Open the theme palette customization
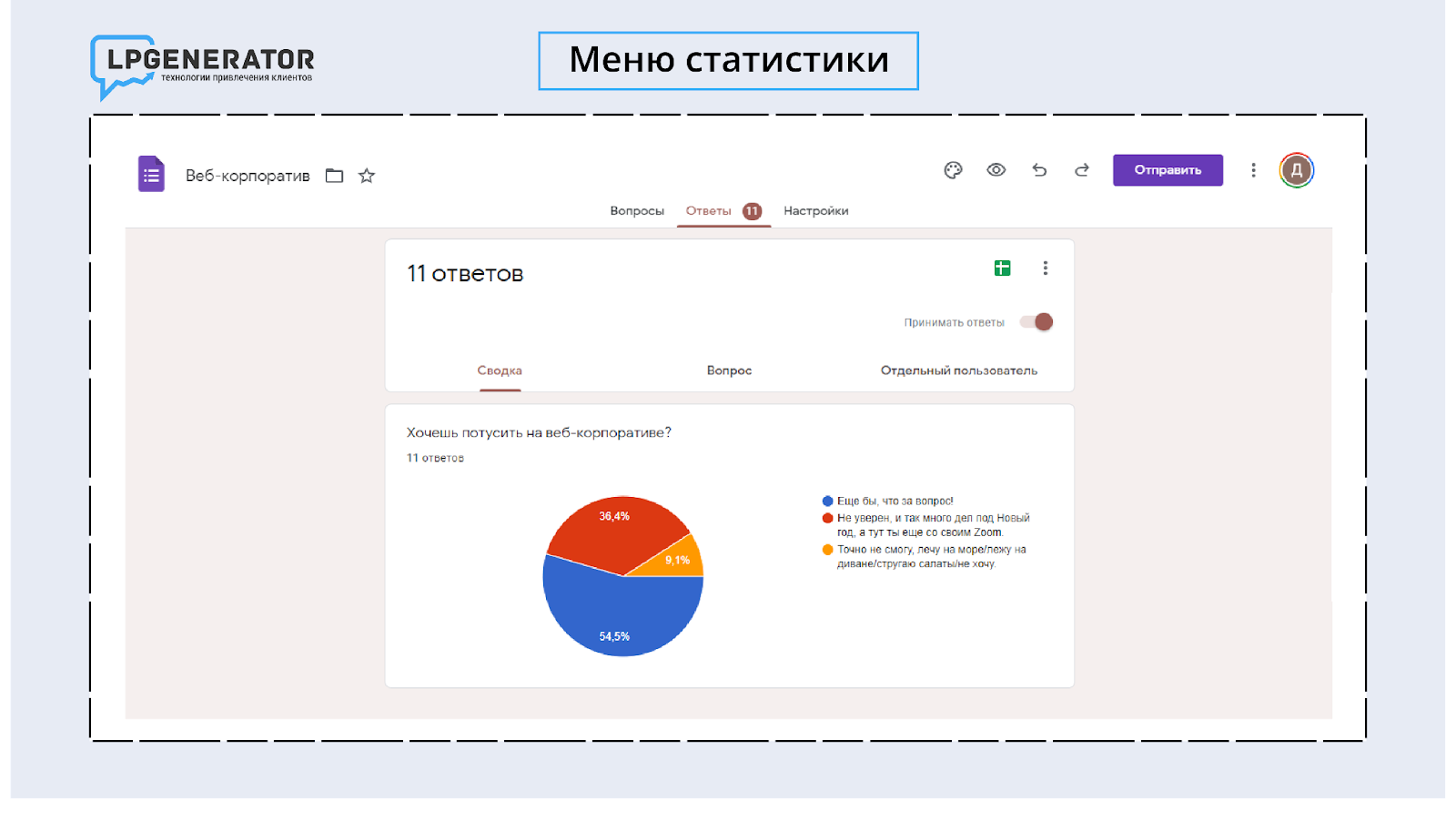The width and height of the screenshot is (1456, 831). click(x=953, y=170)
